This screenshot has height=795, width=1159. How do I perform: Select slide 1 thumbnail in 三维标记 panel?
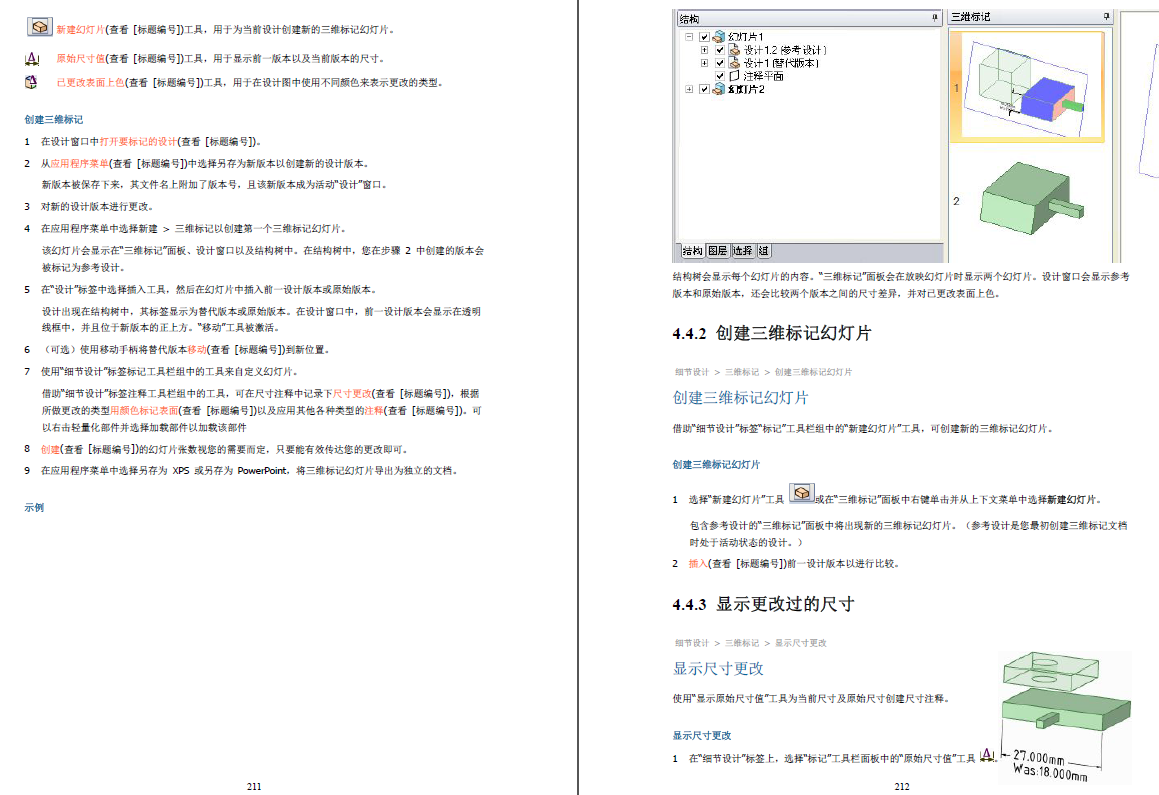pyautogui.click(x=1027, y=87)
